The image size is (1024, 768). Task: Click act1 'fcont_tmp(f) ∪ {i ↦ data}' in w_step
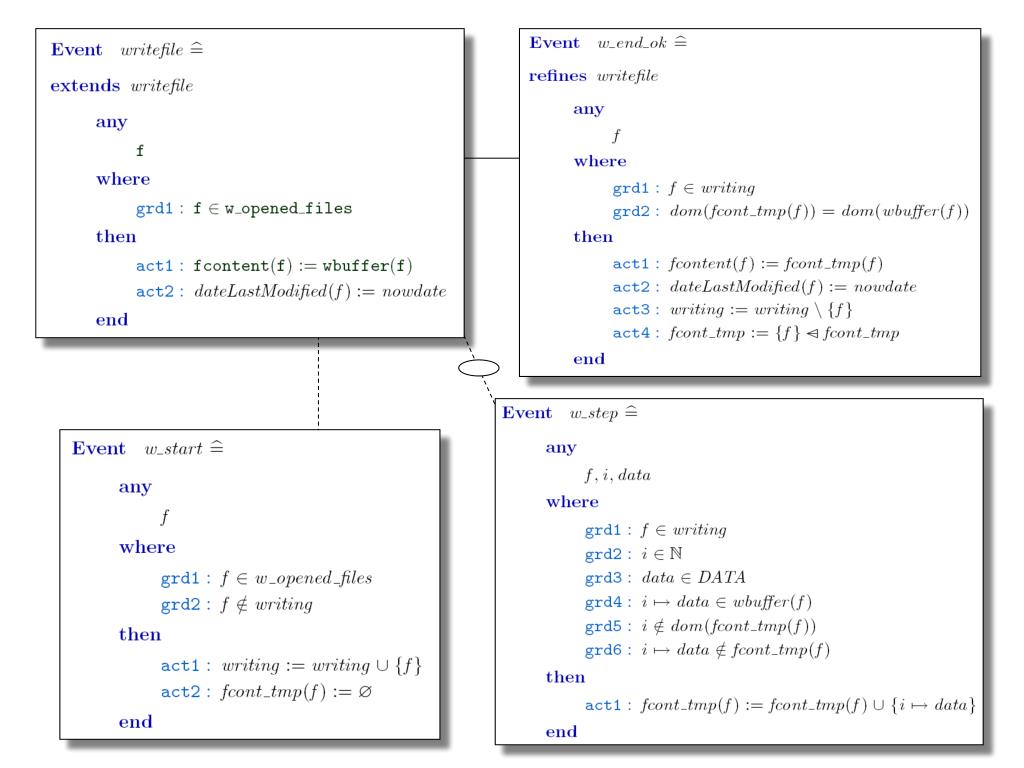(x=780, y=705)
